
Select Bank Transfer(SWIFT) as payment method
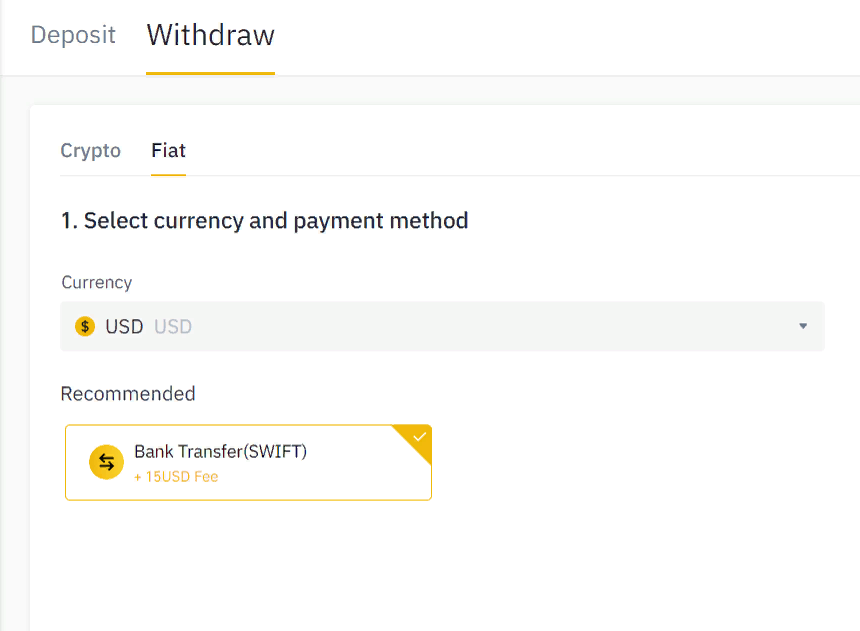(248, 462)
